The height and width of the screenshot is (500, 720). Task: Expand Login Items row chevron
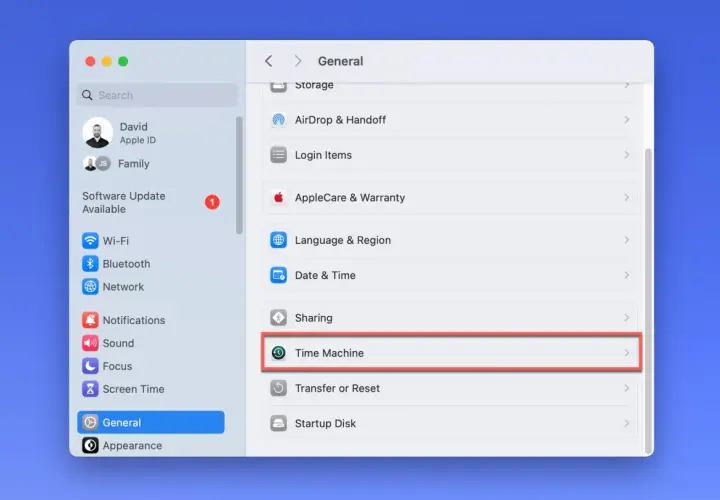626,155
